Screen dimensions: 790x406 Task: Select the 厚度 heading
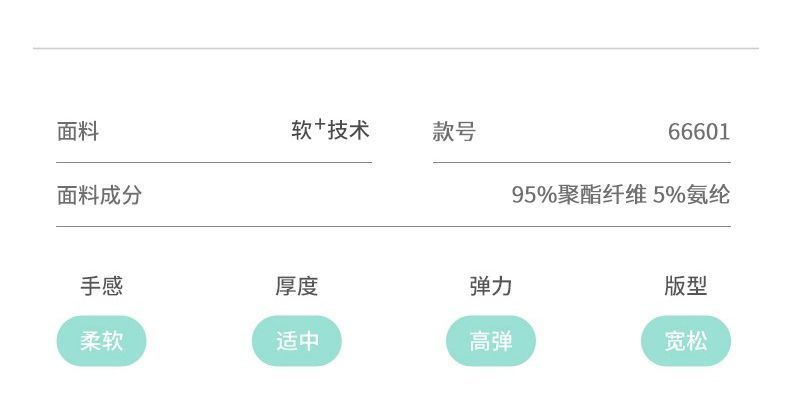pos(297,286)
